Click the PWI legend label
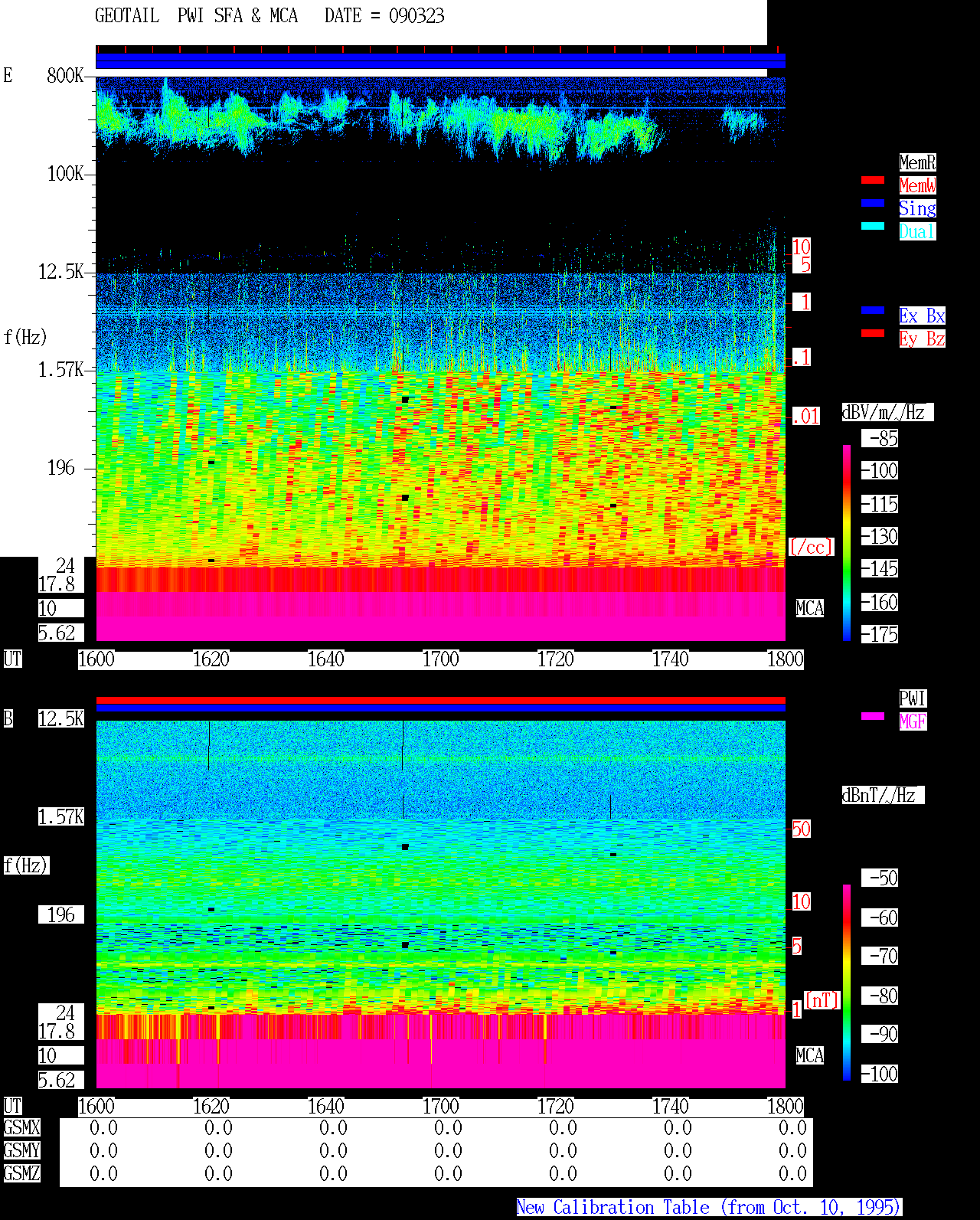Image resolution: width=980 pixels, height=1220 pixels. pyautogui.click(x=913, y=698)
